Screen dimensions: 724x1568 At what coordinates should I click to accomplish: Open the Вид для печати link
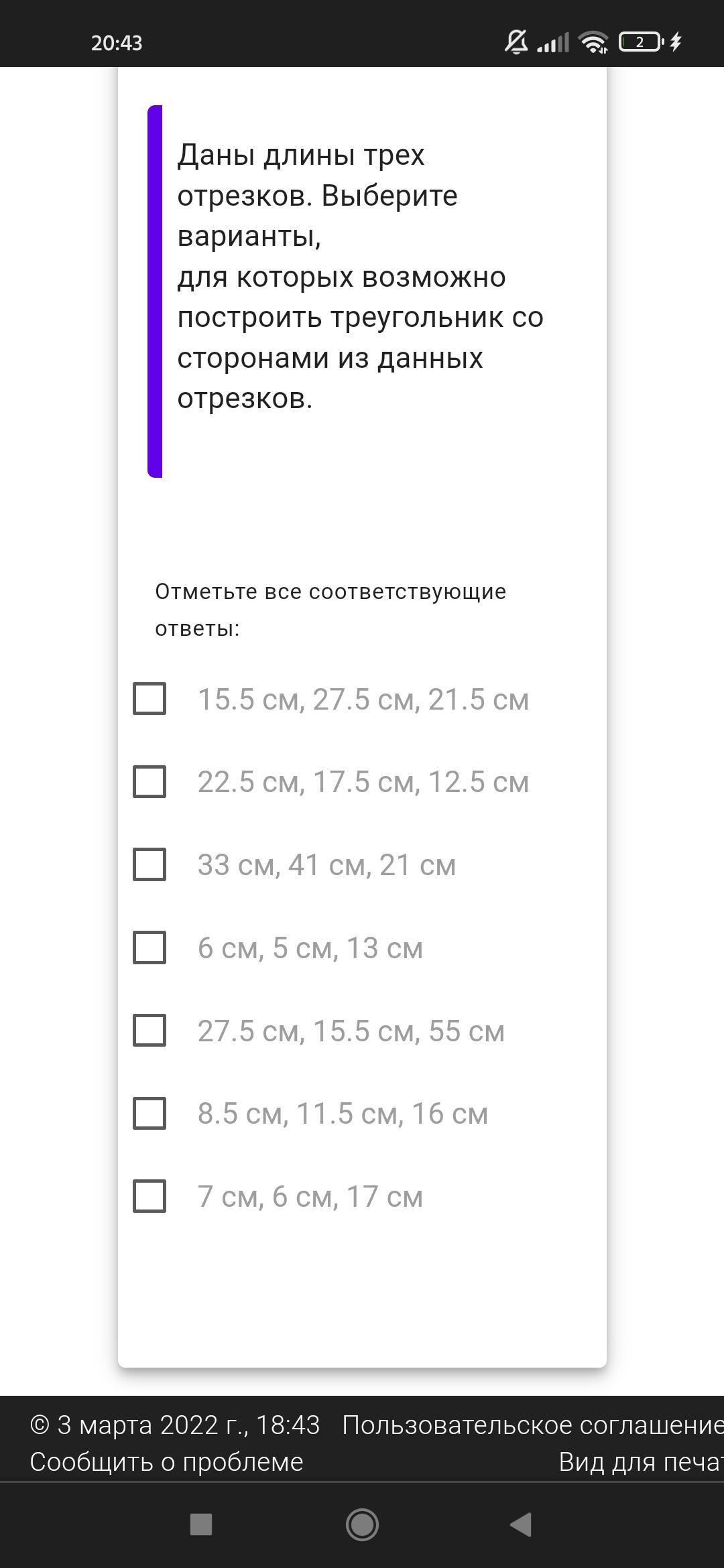[641, 1462]
